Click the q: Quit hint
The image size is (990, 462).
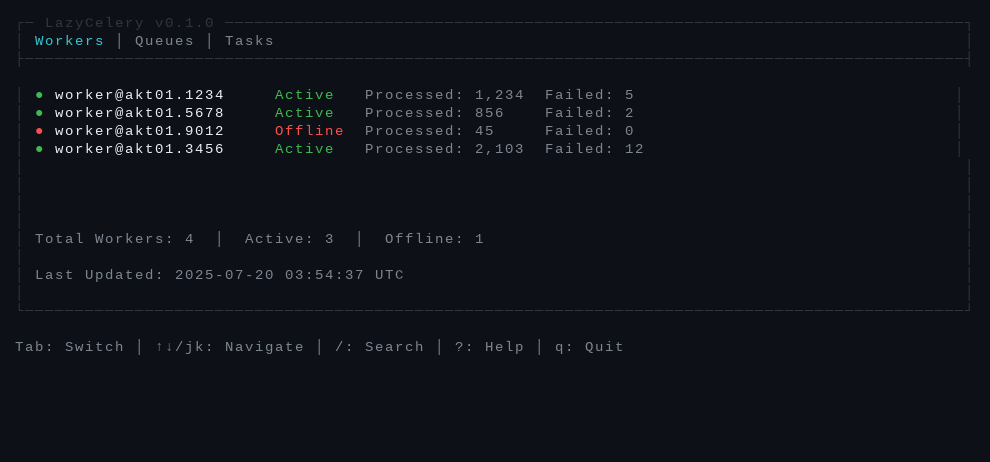[x=590, y=347]
